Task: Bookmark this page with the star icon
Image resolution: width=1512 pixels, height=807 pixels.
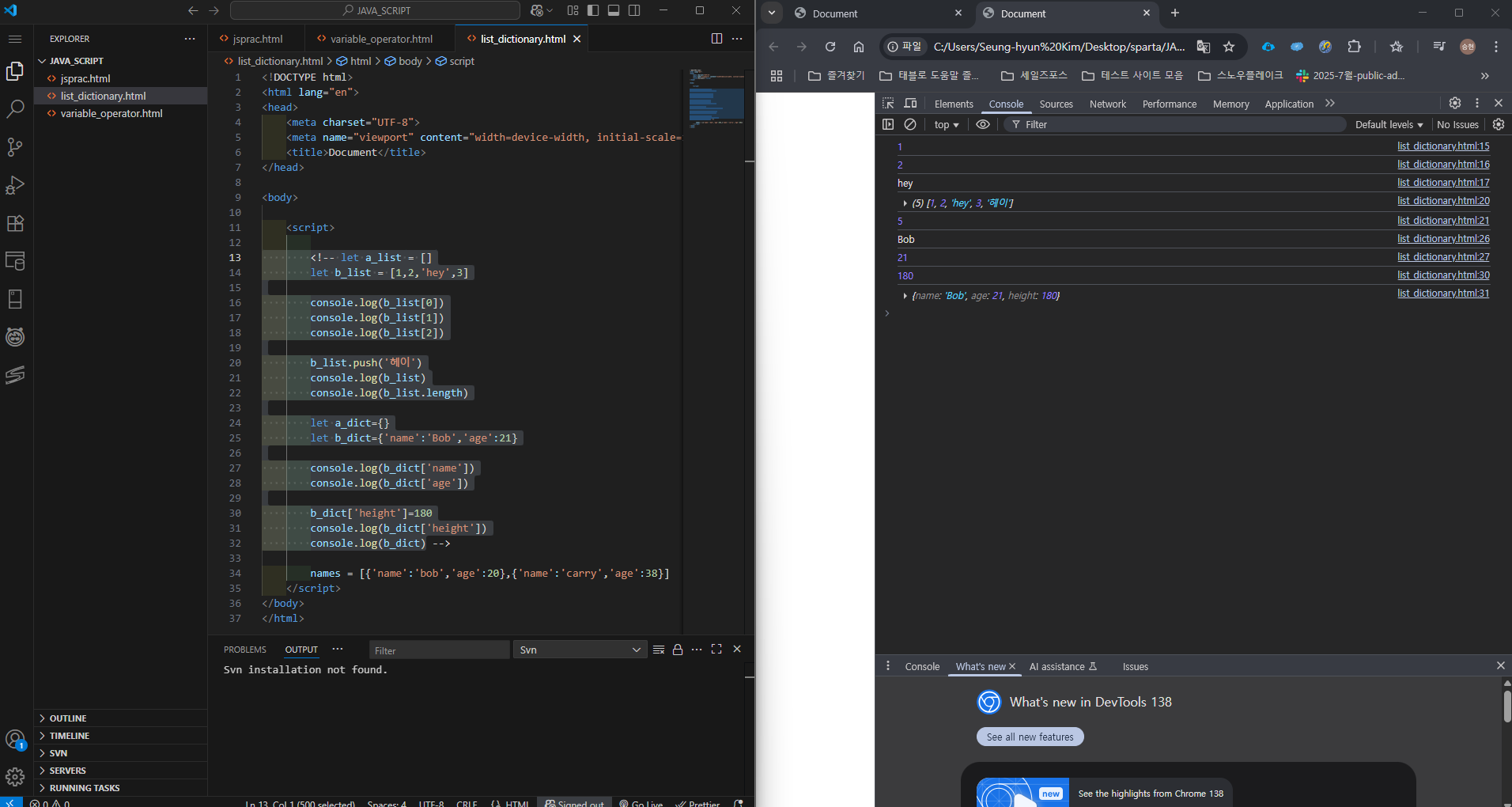Action: pyautogui.click(x=1229, y=47)
